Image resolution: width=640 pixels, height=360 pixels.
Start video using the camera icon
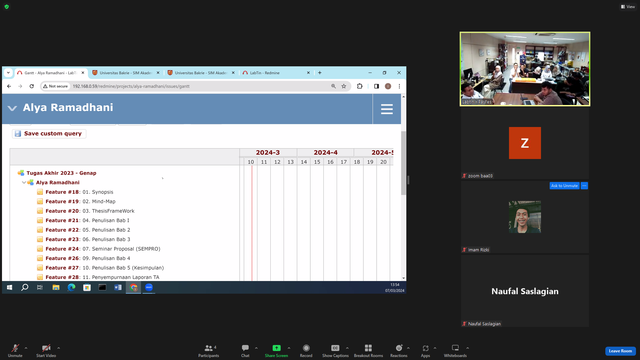coord(46,350)
